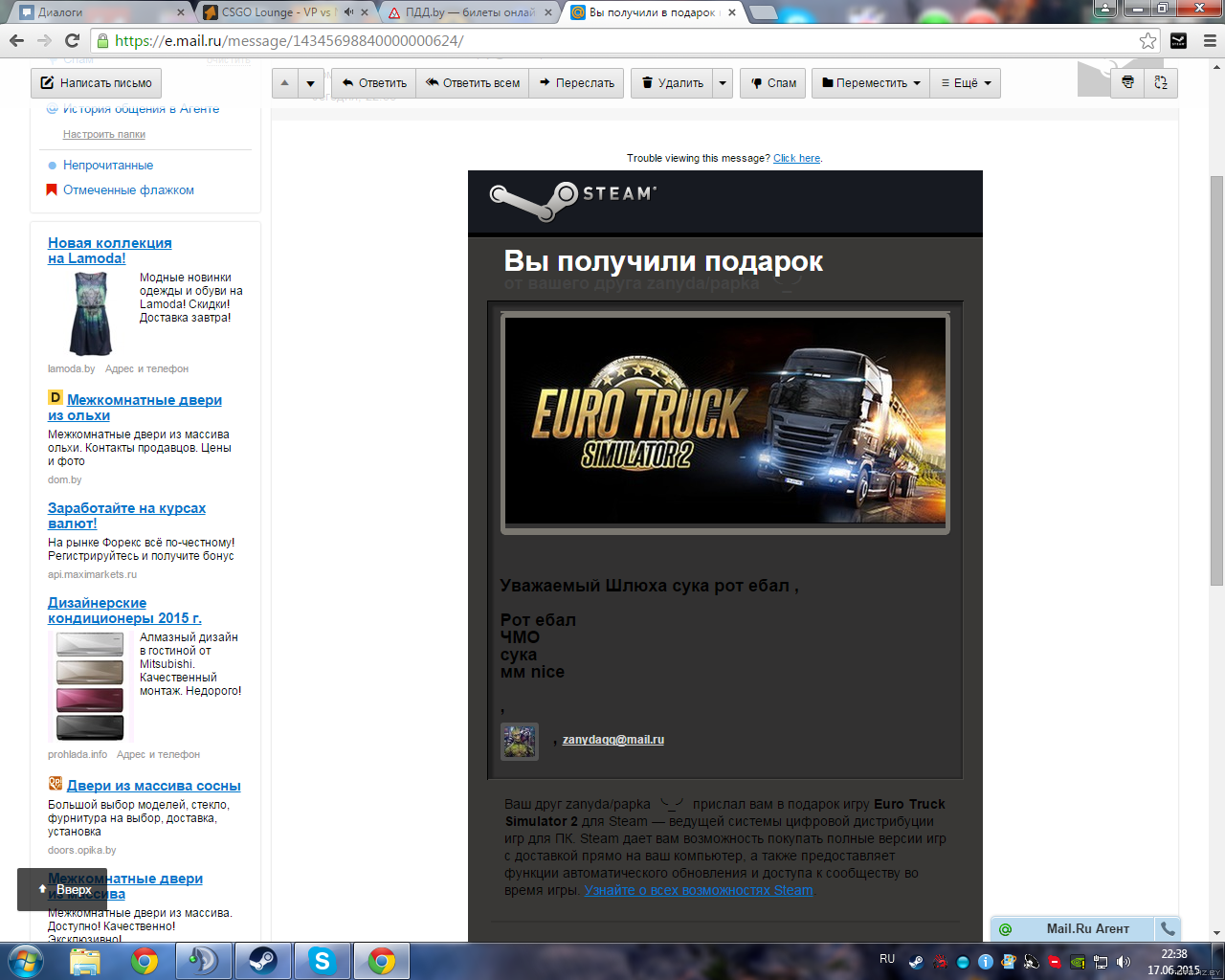Click Двери из массива сосны link
1225x980 pixels.
pyautogui.click(x=154, y=786)
